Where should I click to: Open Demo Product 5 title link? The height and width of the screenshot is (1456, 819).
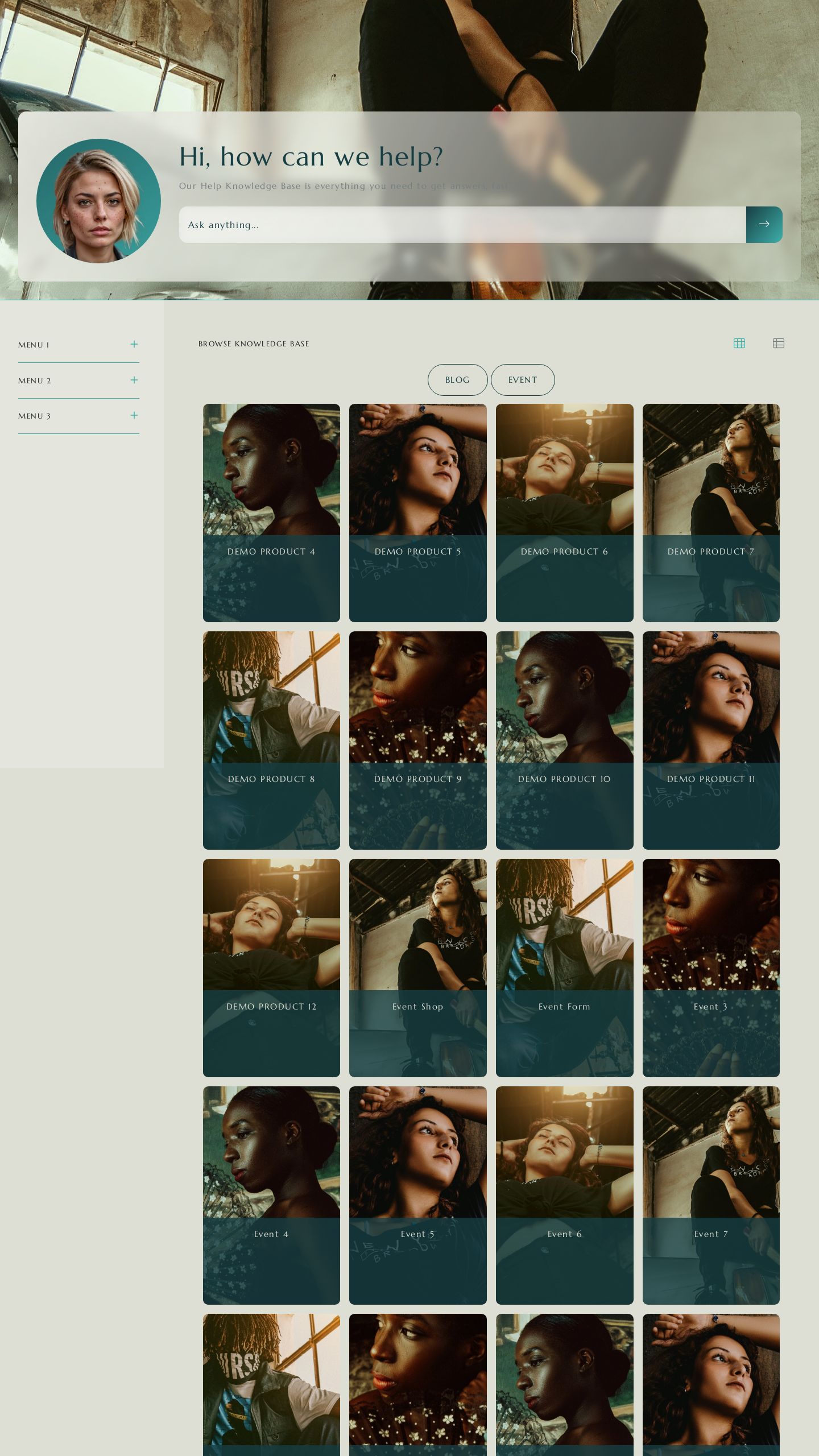click(417, 551)
